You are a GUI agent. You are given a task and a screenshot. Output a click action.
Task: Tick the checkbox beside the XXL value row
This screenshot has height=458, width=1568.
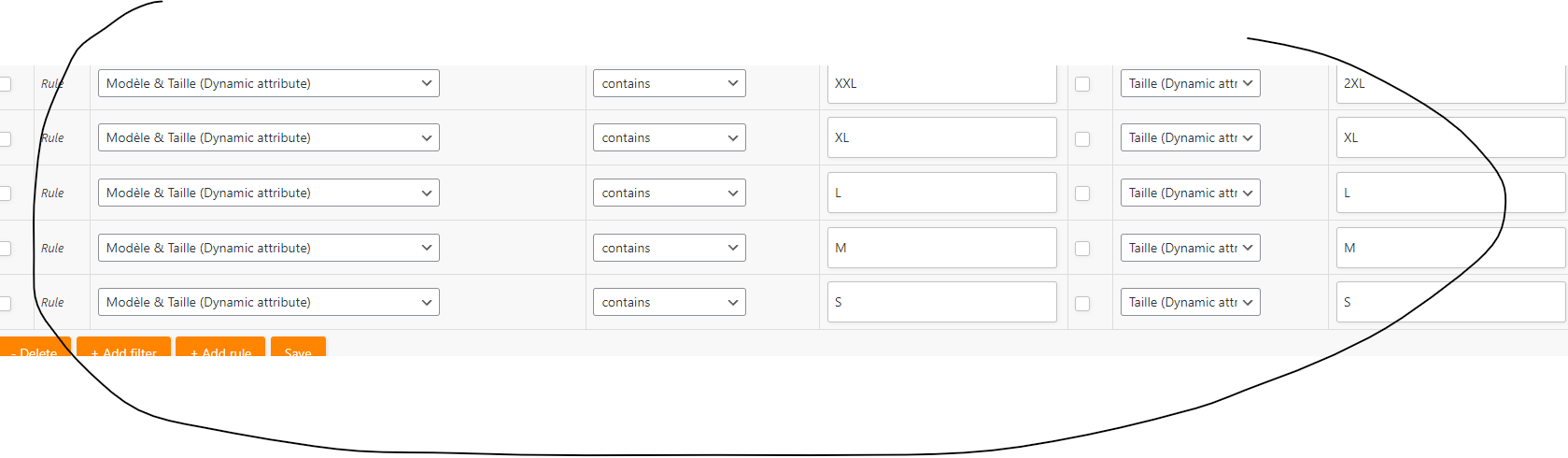(x=1082, y=84)
